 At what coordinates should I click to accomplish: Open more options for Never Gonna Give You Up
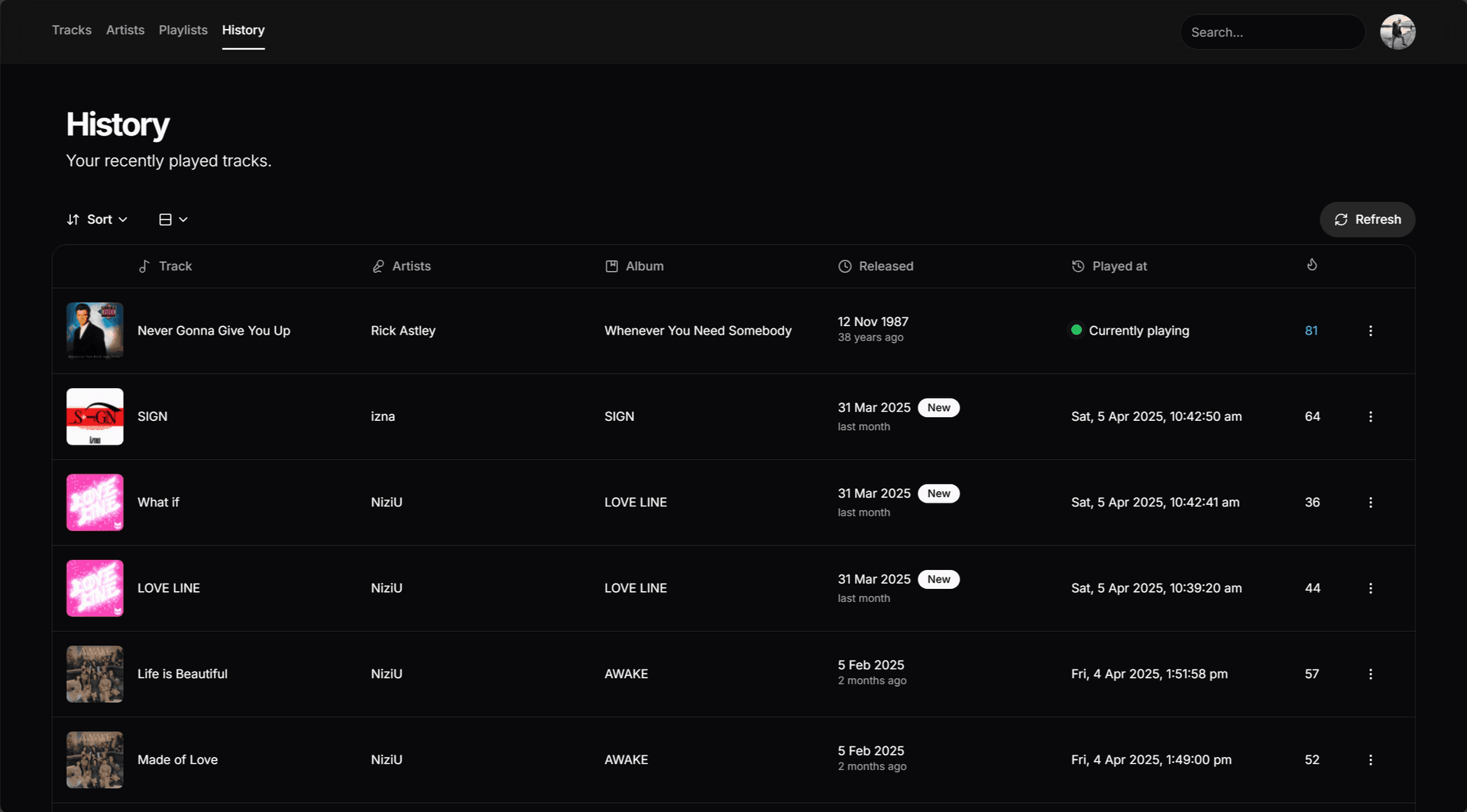point(1370,331)
